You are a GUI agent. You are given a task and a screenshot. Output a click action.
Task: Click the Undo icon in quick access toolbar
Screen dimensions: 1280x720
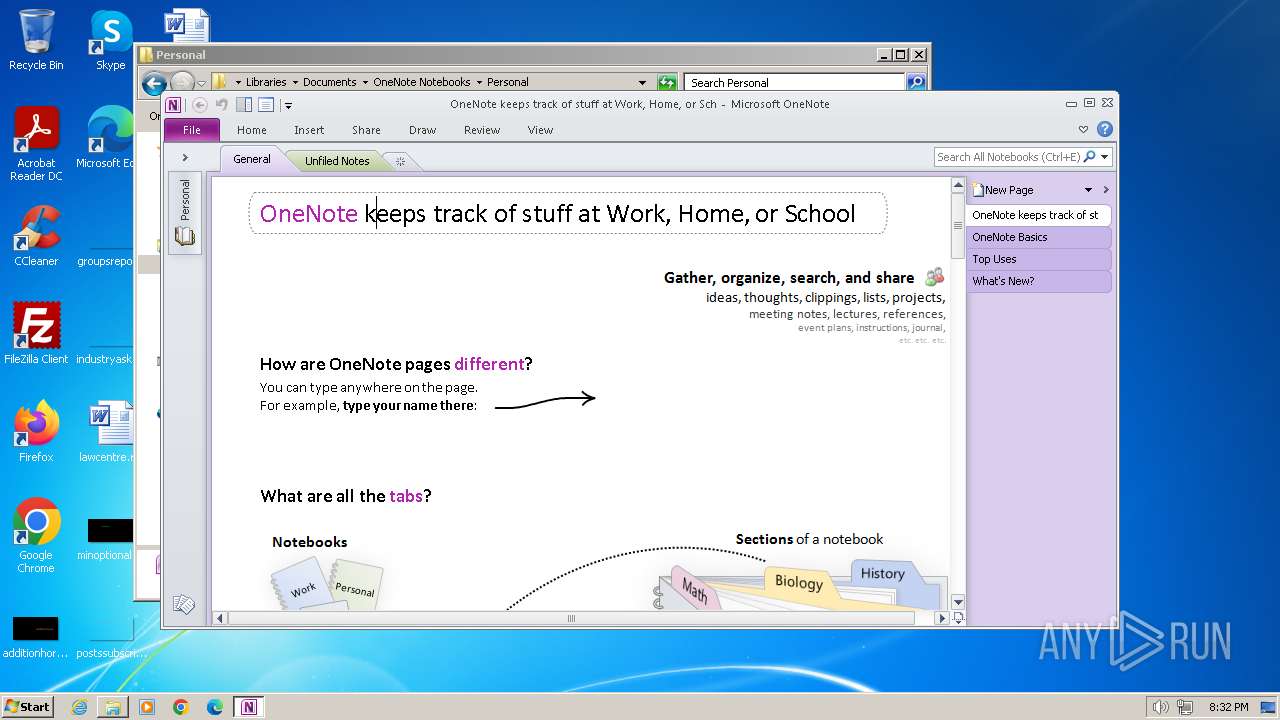[221, 104]
